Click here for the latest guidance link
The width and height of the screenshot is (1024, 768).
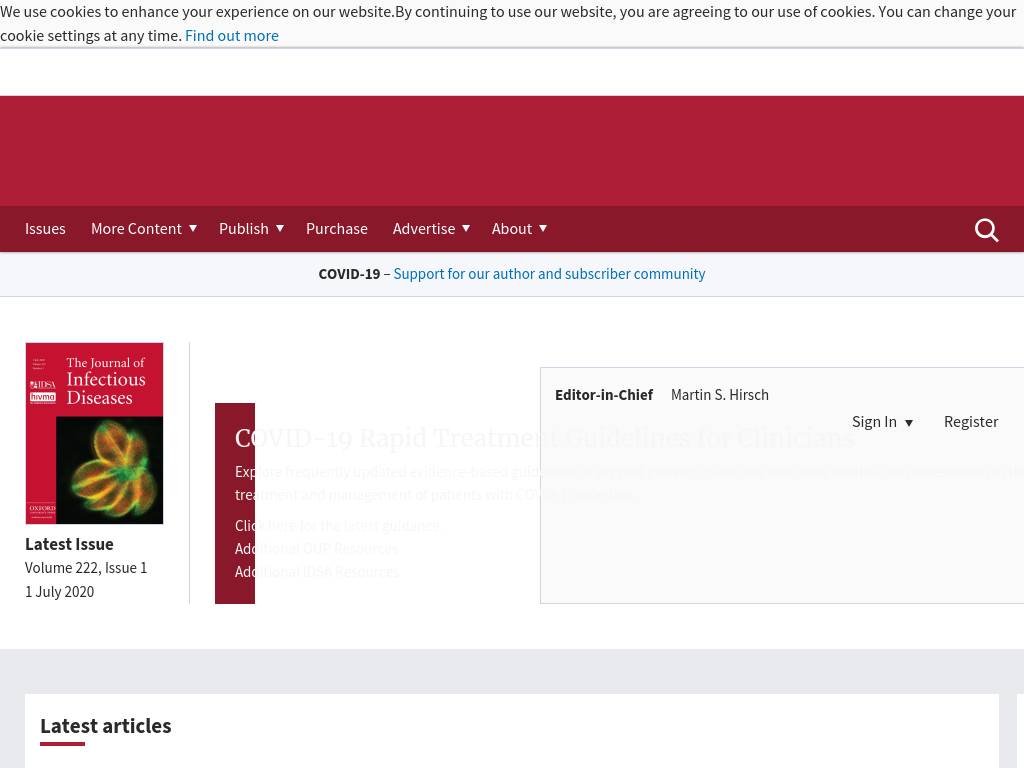pyautogui.click(x=337, y=525)
